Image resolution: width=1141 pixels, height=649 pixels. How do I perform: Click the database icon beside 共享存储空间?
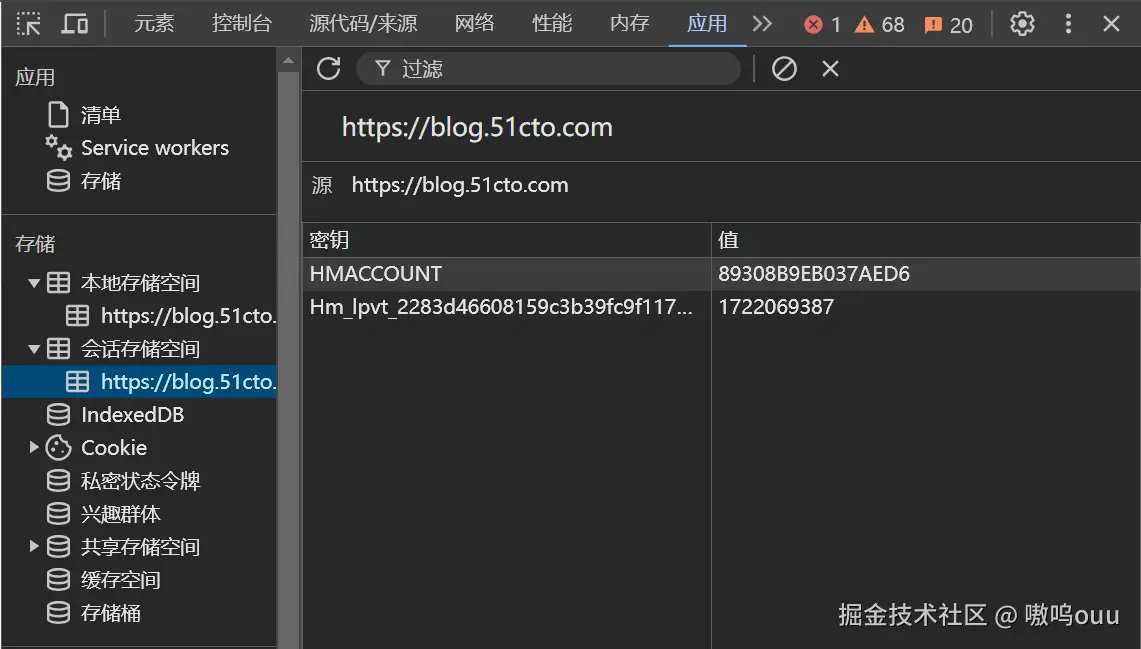click(x=58, y=547)
